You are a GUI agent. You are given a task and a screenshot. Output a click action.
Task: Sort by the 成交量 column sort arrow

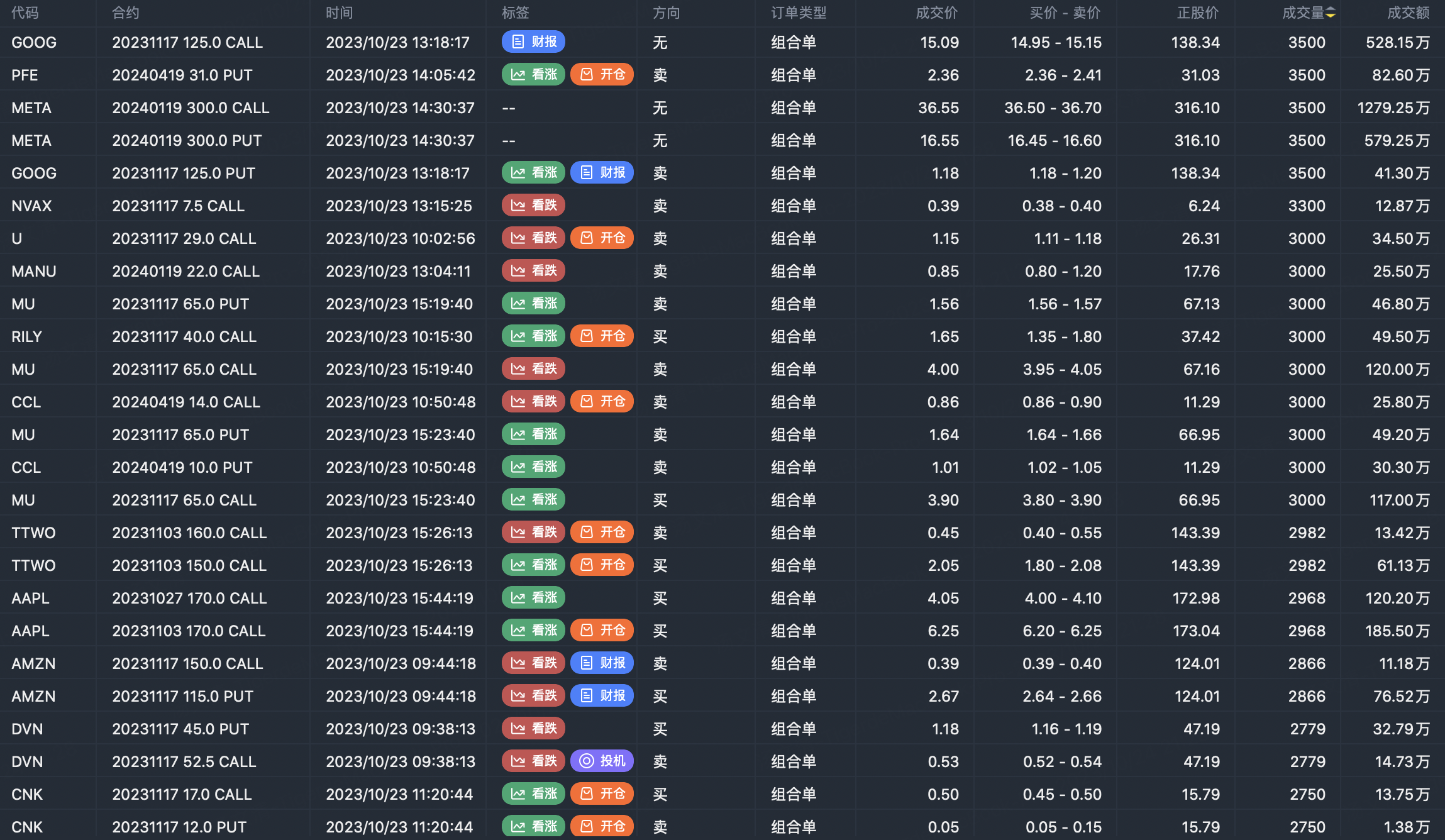1331,13
